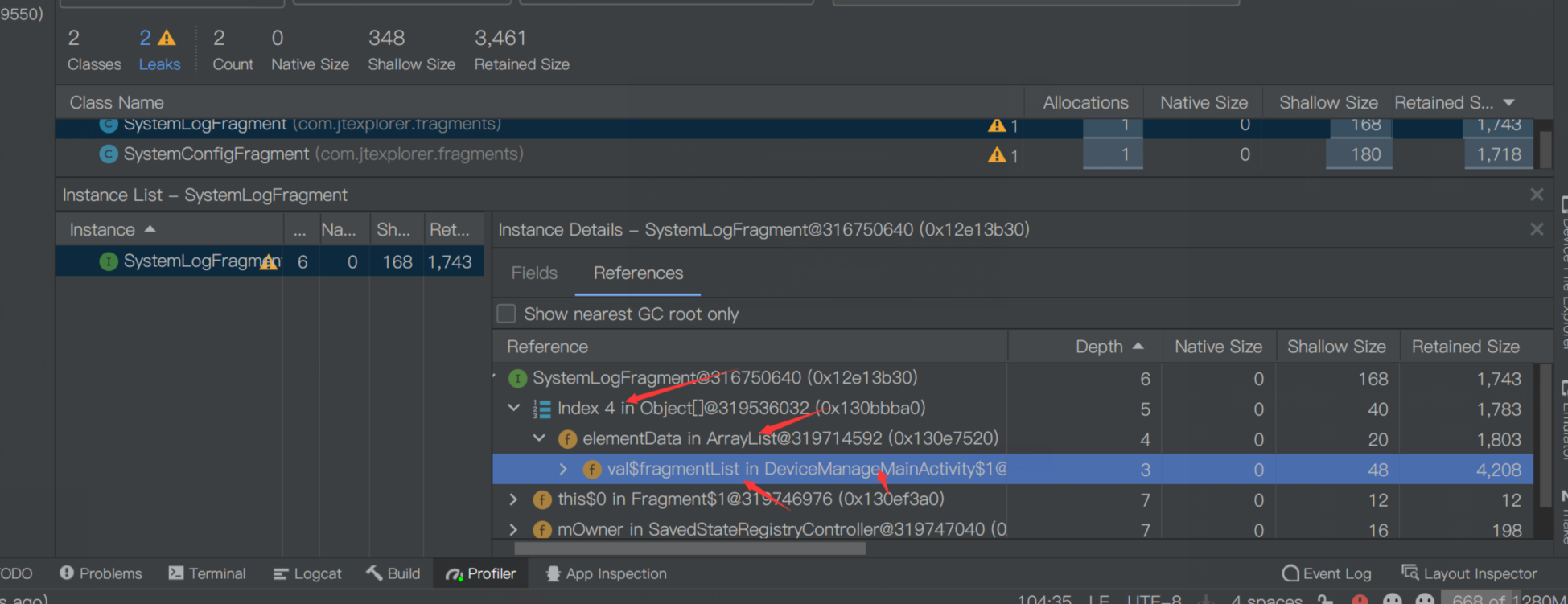
Task: Click retained size value 198
Action: pos(1506,530)
